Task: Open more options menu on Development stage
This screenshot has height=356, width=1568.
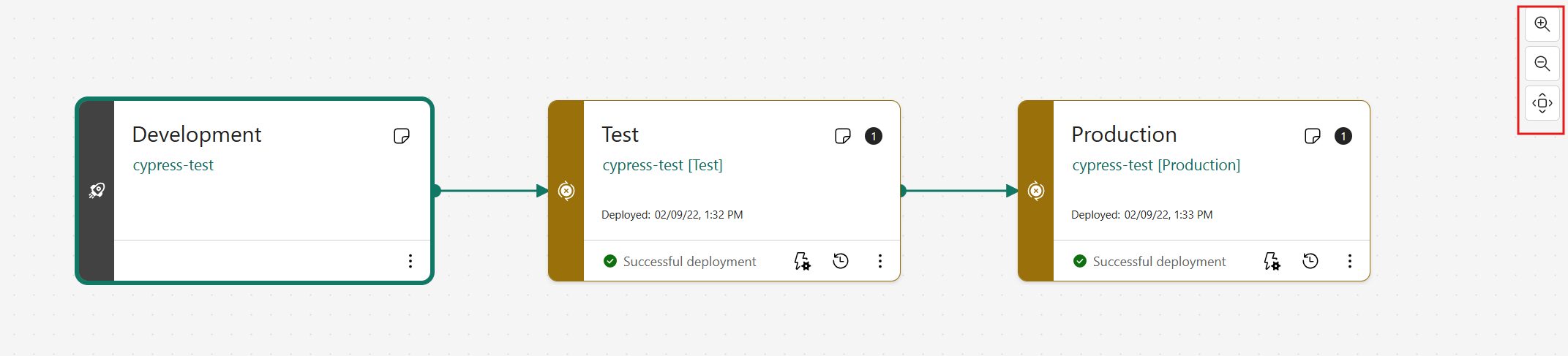Action: coord(410,261)
